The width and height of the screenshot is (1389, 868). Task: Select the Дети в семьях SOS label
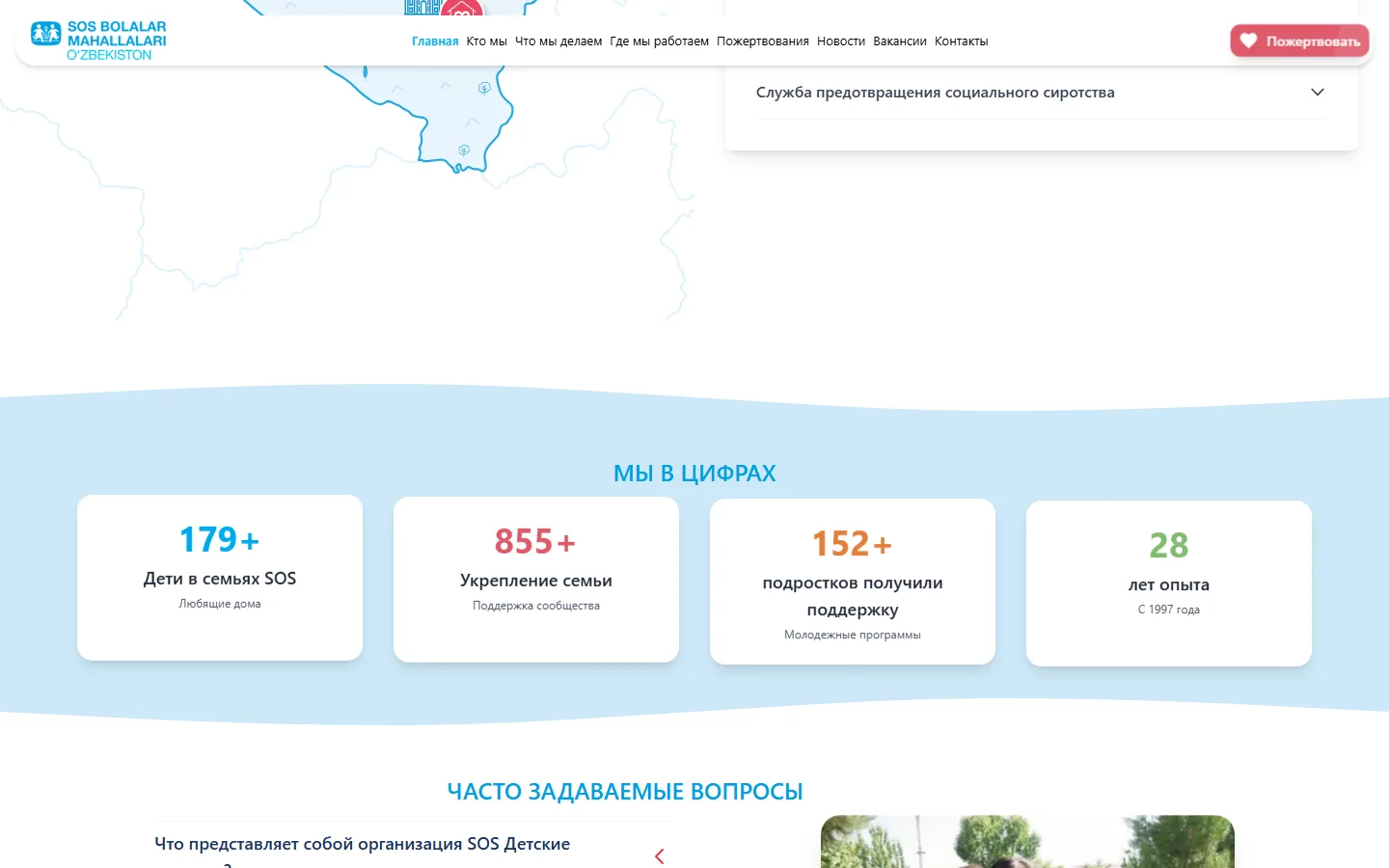(220, 579)
